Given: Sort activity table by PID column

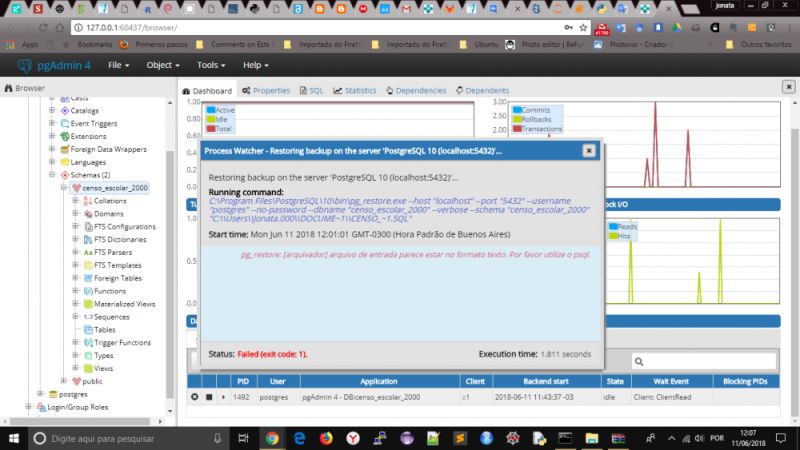Looking at the screenshot, I should [243, 381].
